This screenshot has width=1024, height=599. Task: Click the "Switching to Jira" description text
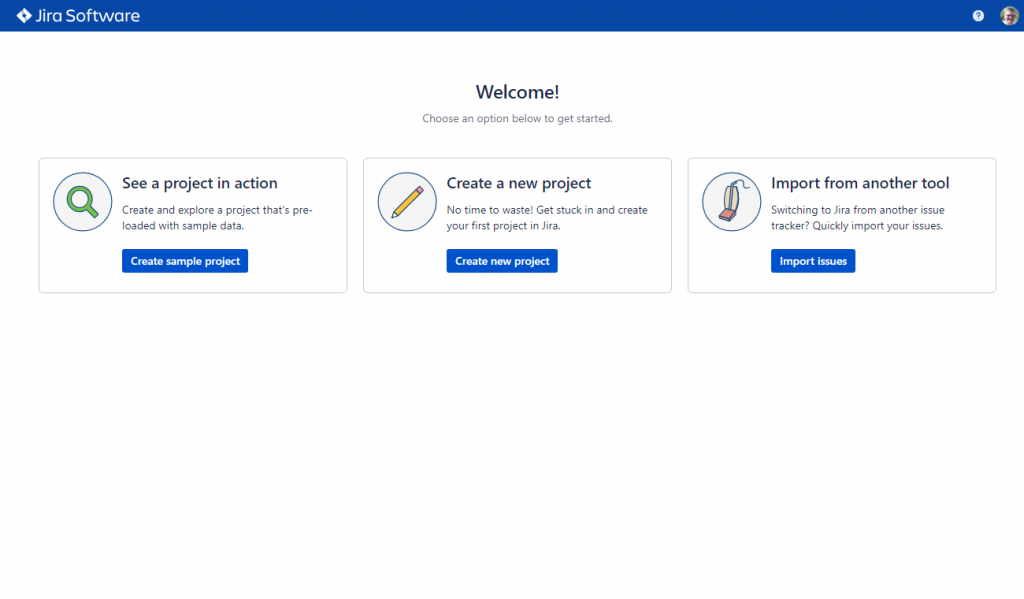(857, 218)
